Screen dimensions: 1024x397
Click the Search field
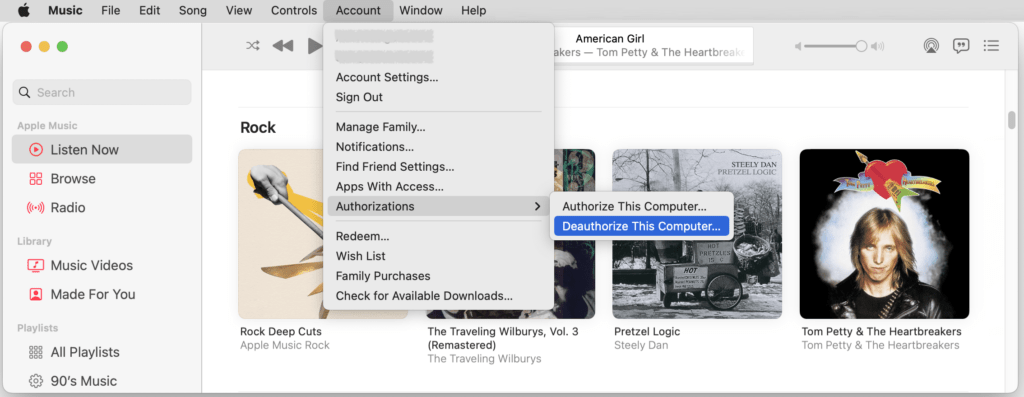pos(102,92)
